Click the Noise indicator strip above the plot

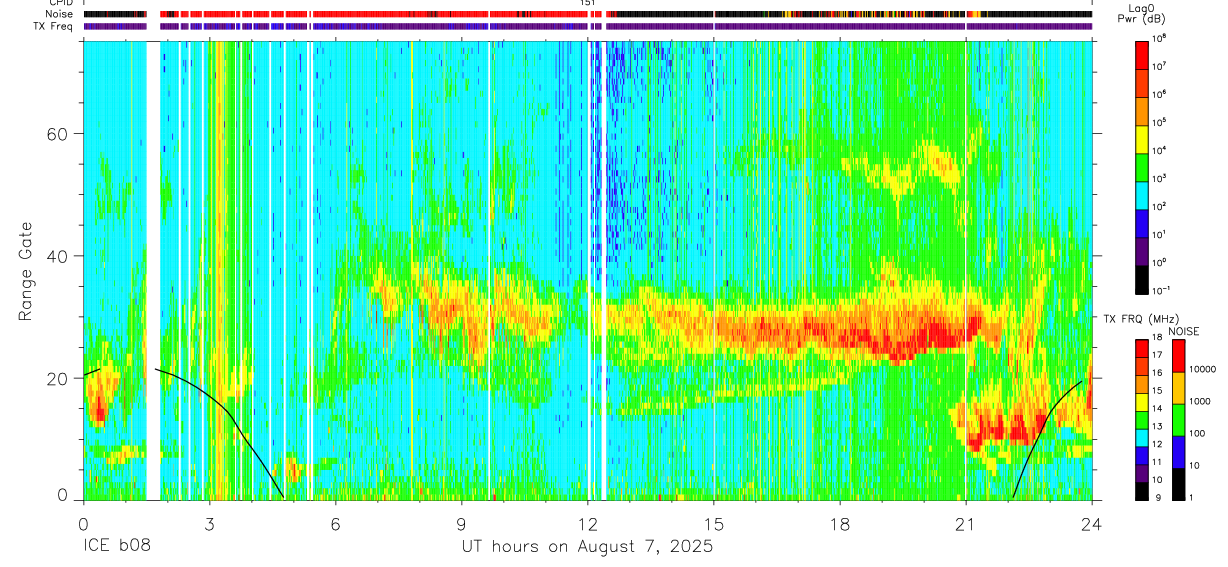click(587, 14)
